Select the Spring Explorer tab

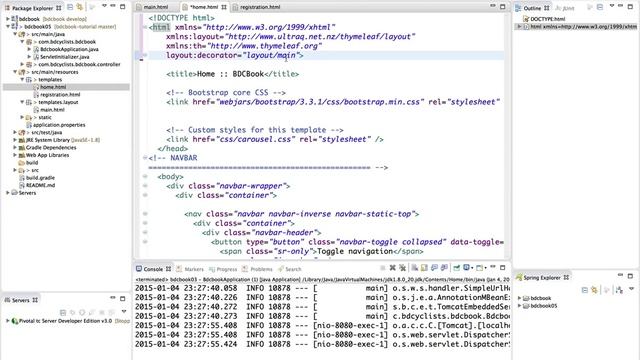542,278
